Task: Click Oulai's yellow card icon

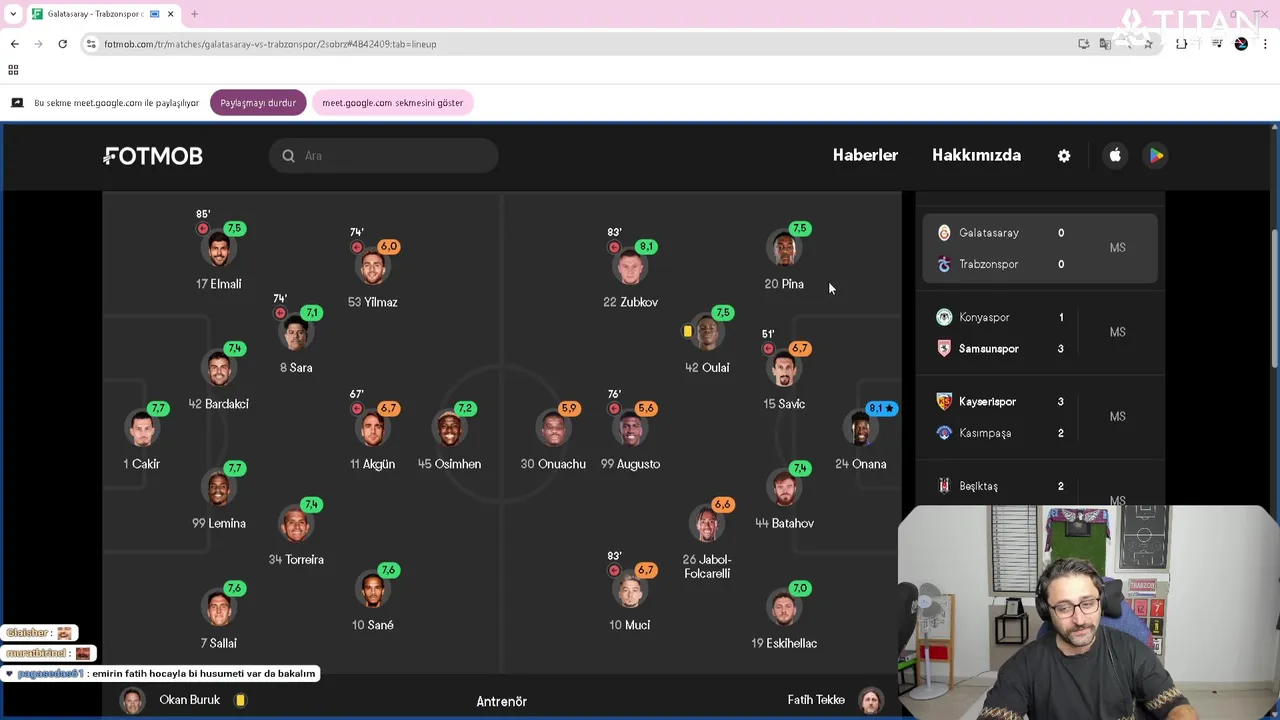Action: (687, 331)
